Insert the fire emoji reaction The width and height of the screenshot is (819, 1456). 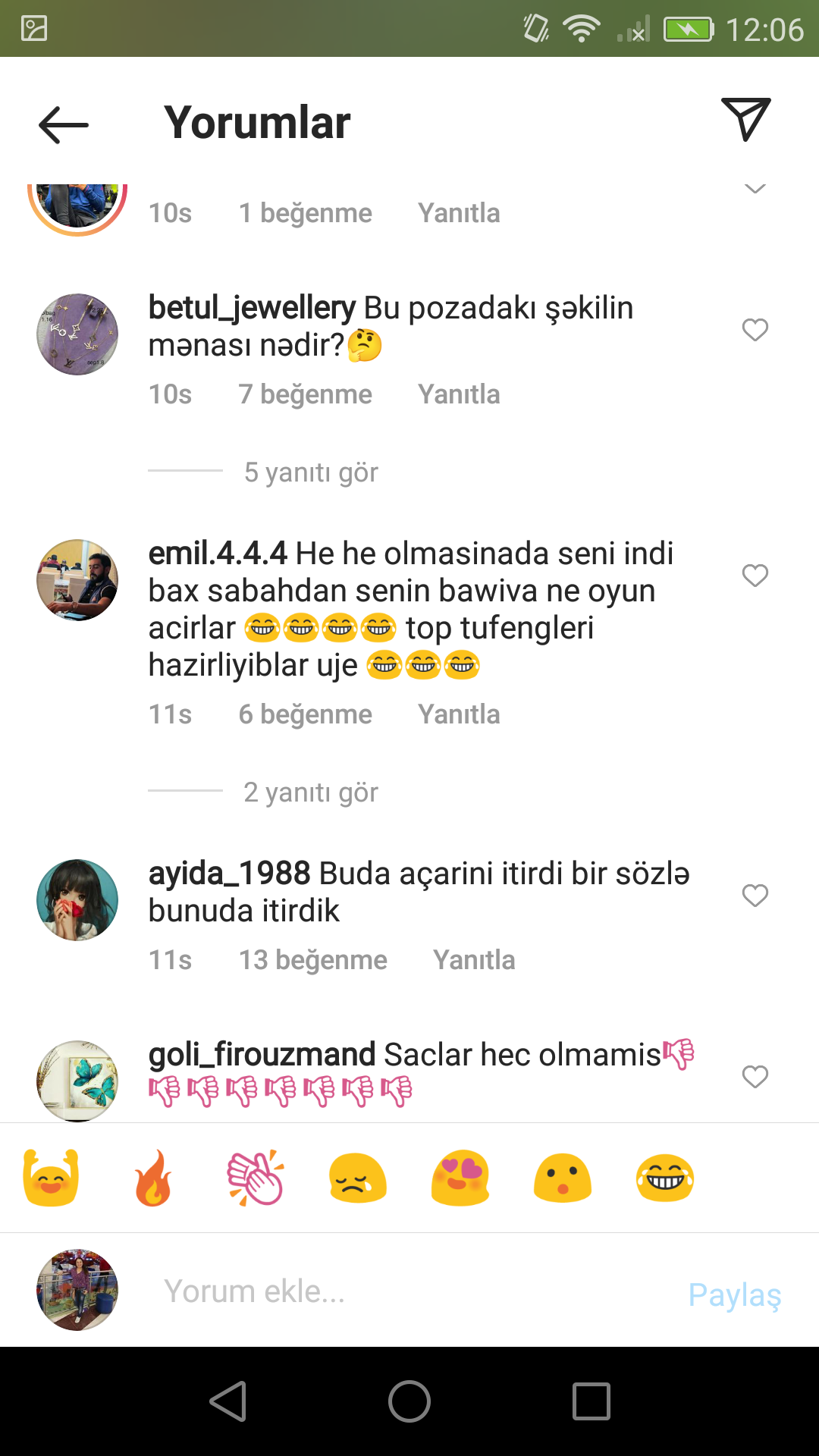point(153,1178)
